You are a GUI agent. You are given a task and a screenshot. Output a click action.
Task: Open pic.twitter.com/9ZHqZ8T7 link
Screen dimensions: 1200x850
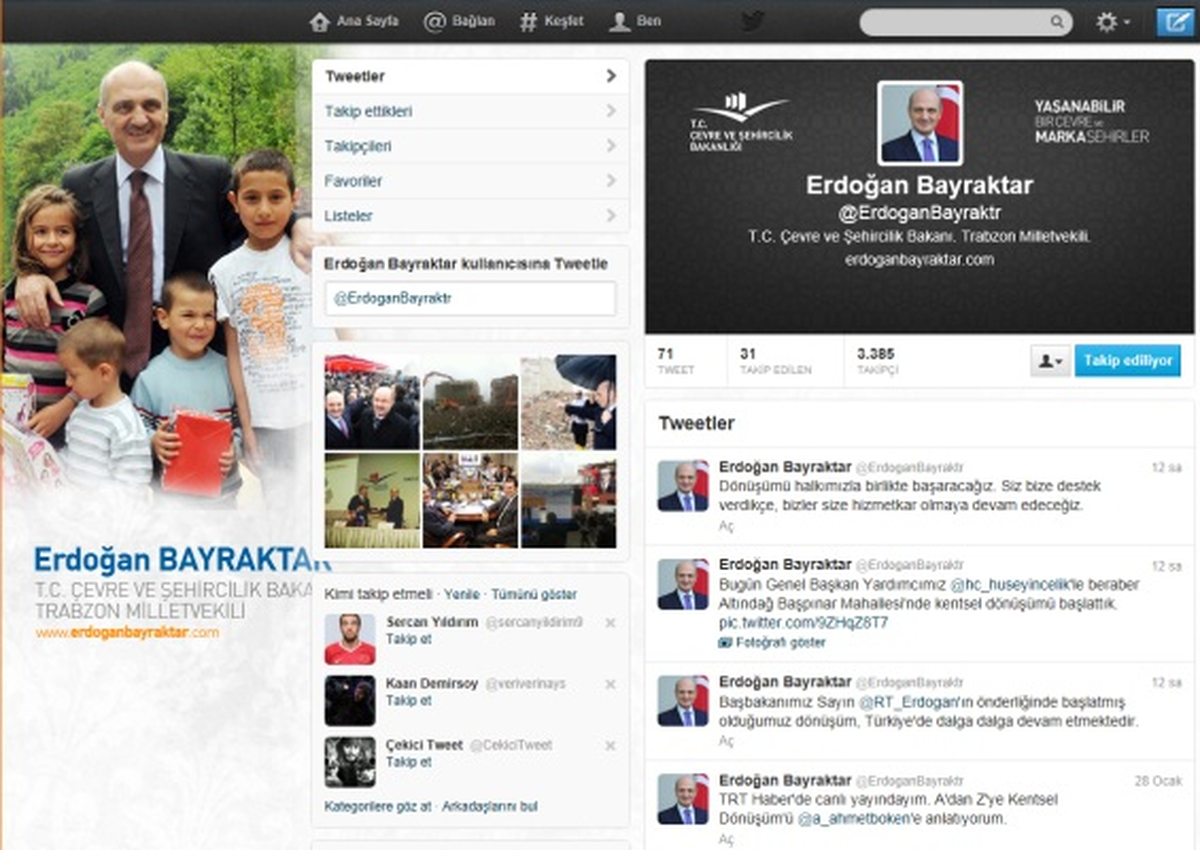tap(803, 623)
